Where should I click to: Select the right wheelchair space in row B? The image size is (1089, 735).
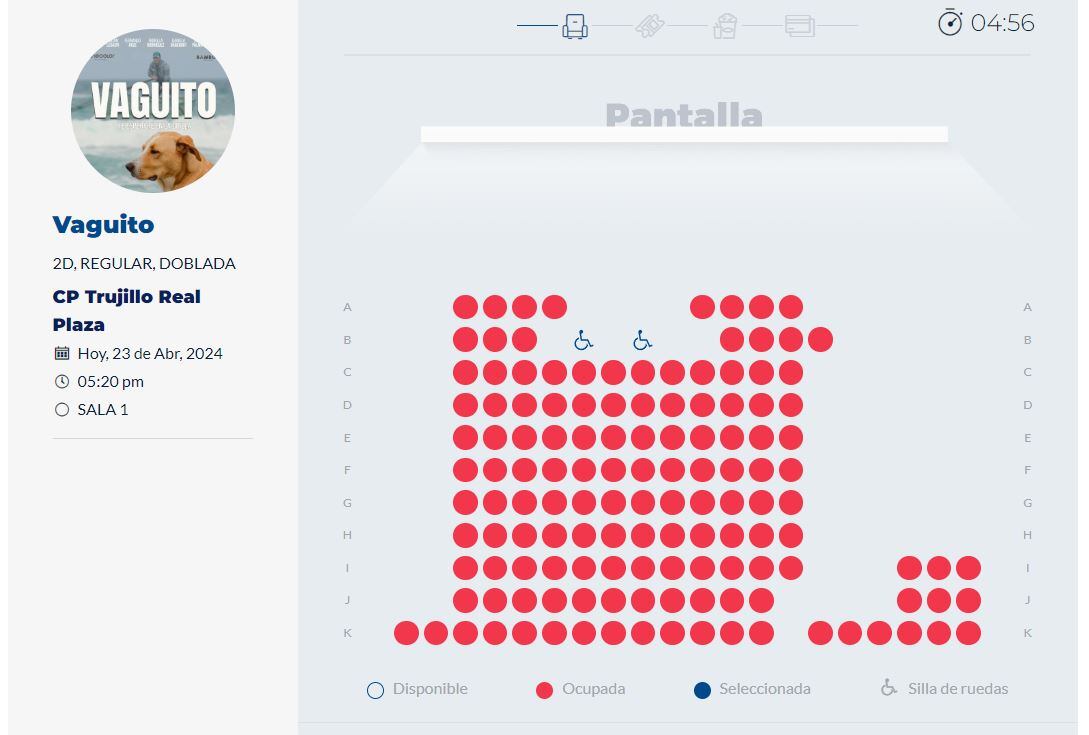(643, 340)
